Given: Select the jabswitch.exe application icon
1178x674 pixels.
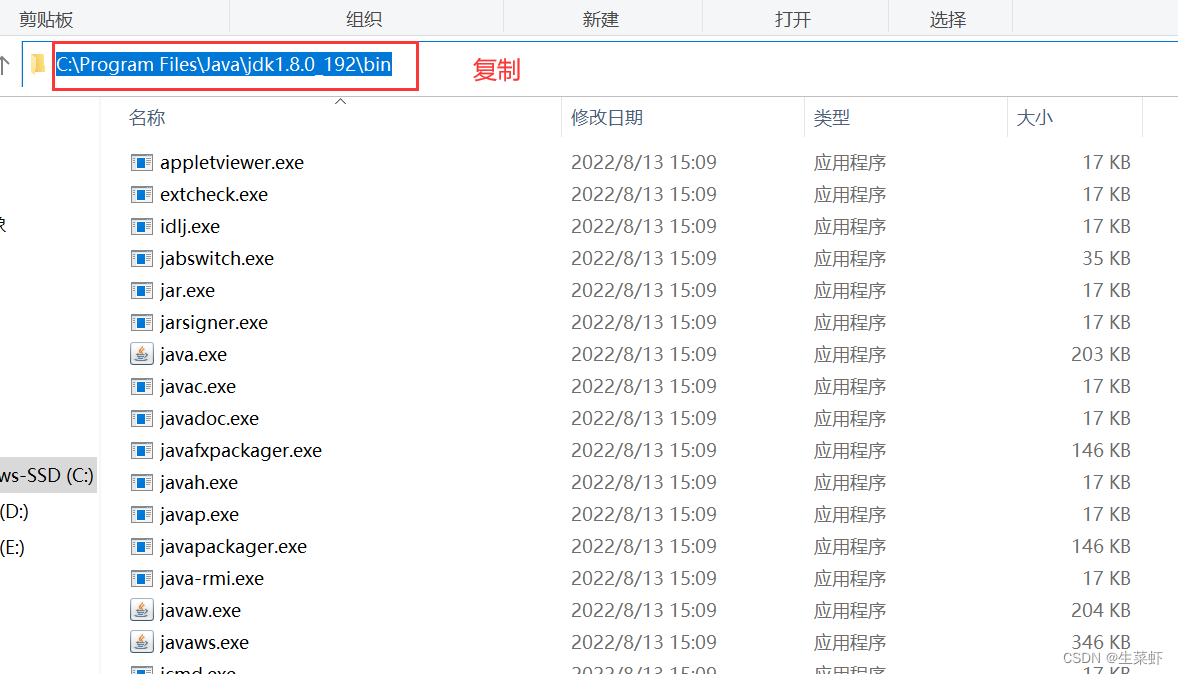Looking at the screenshot, I should pos(141,258).
